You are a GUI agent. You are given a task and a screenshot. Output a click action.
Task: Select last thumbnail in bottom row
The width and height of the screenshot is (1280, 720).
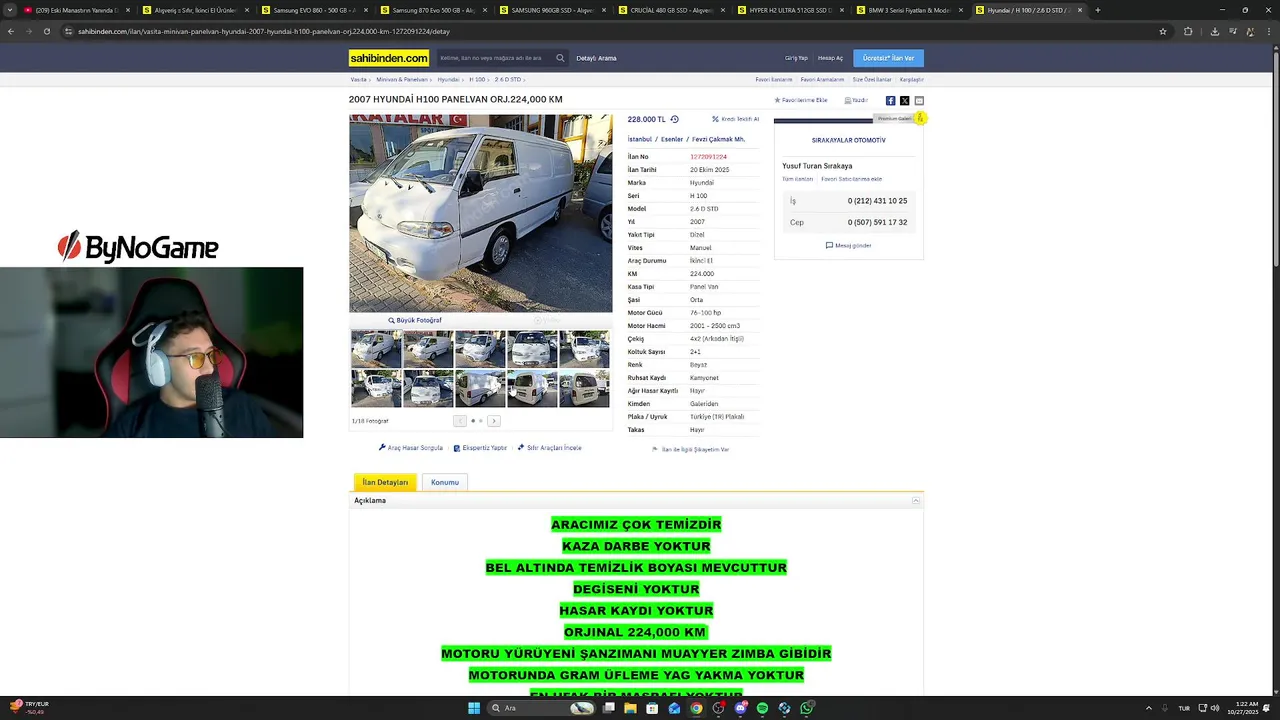584,388
